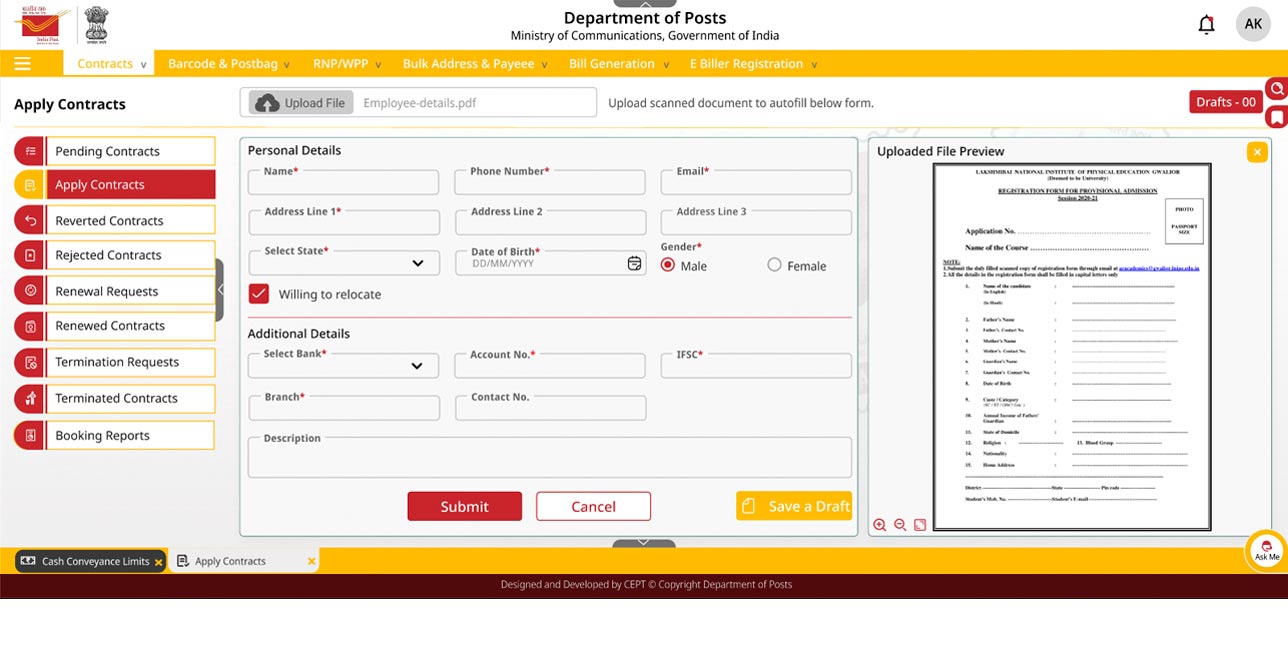Zoom out on uploaded file preview
The width and height of the screenshot is (1288, 649).
(900, 525)
